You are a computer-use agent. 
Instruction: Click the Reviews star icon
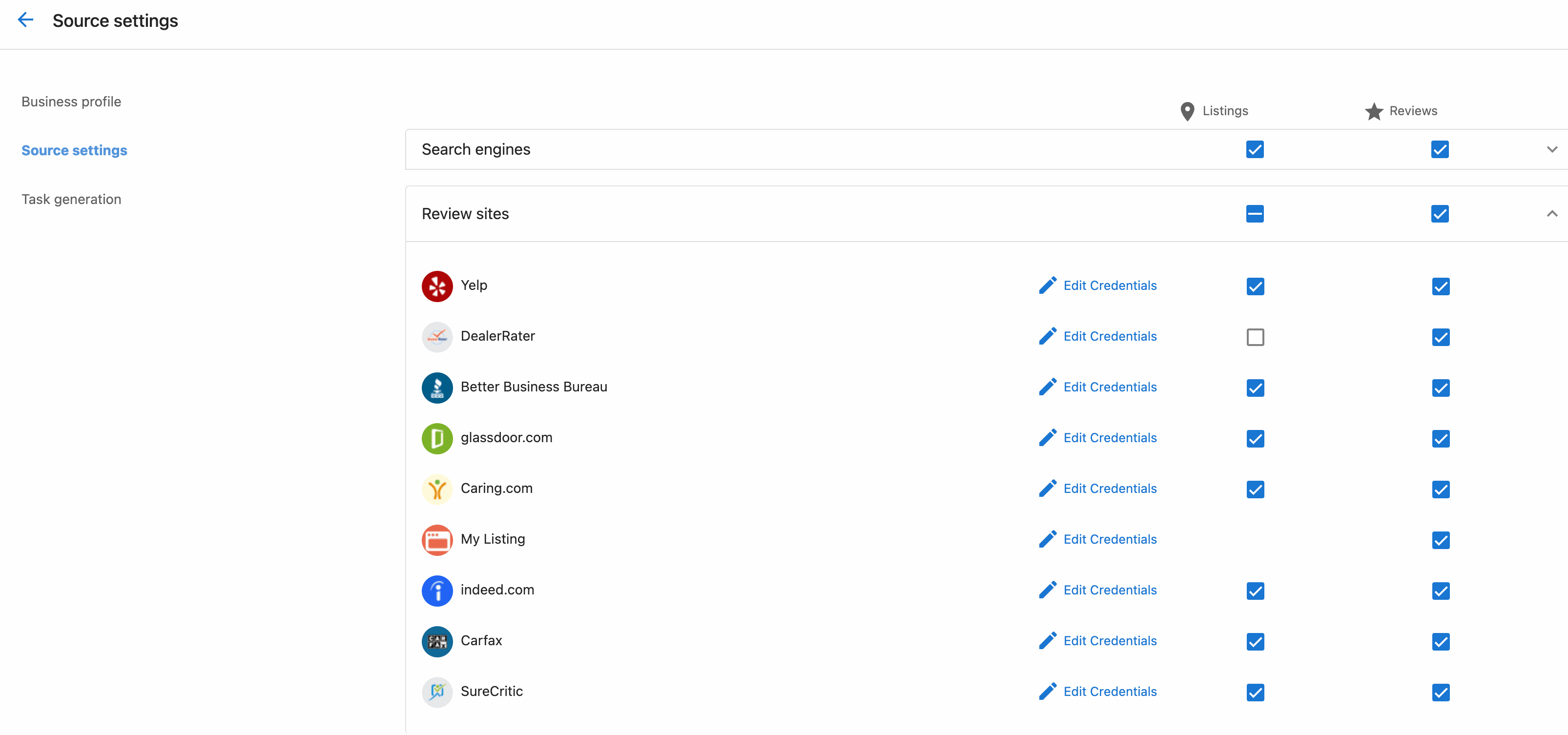[1374, 111]
